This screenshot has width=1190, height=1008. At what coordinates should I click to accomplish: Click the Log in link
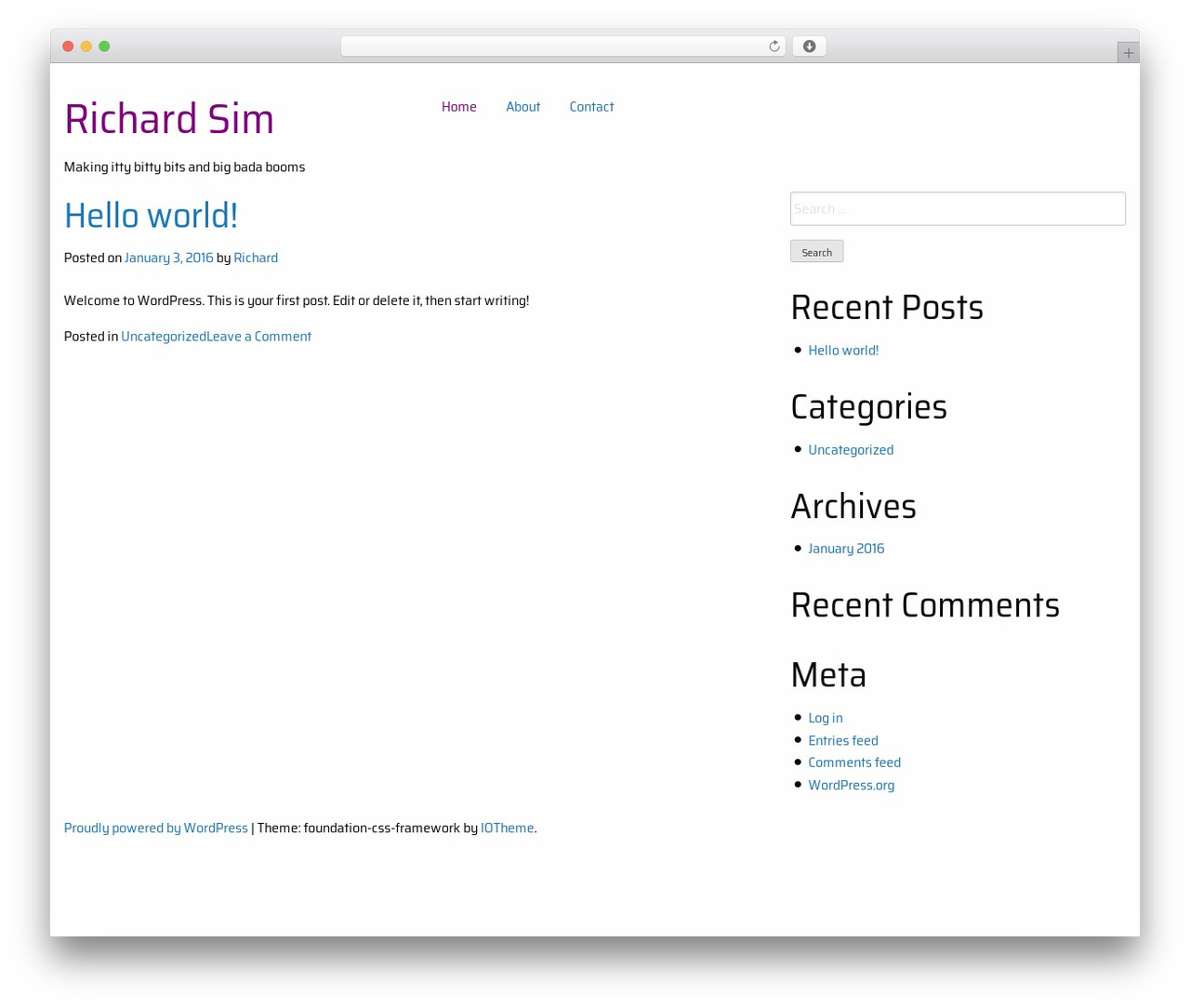pyautogui.click(x=826, y=718)
